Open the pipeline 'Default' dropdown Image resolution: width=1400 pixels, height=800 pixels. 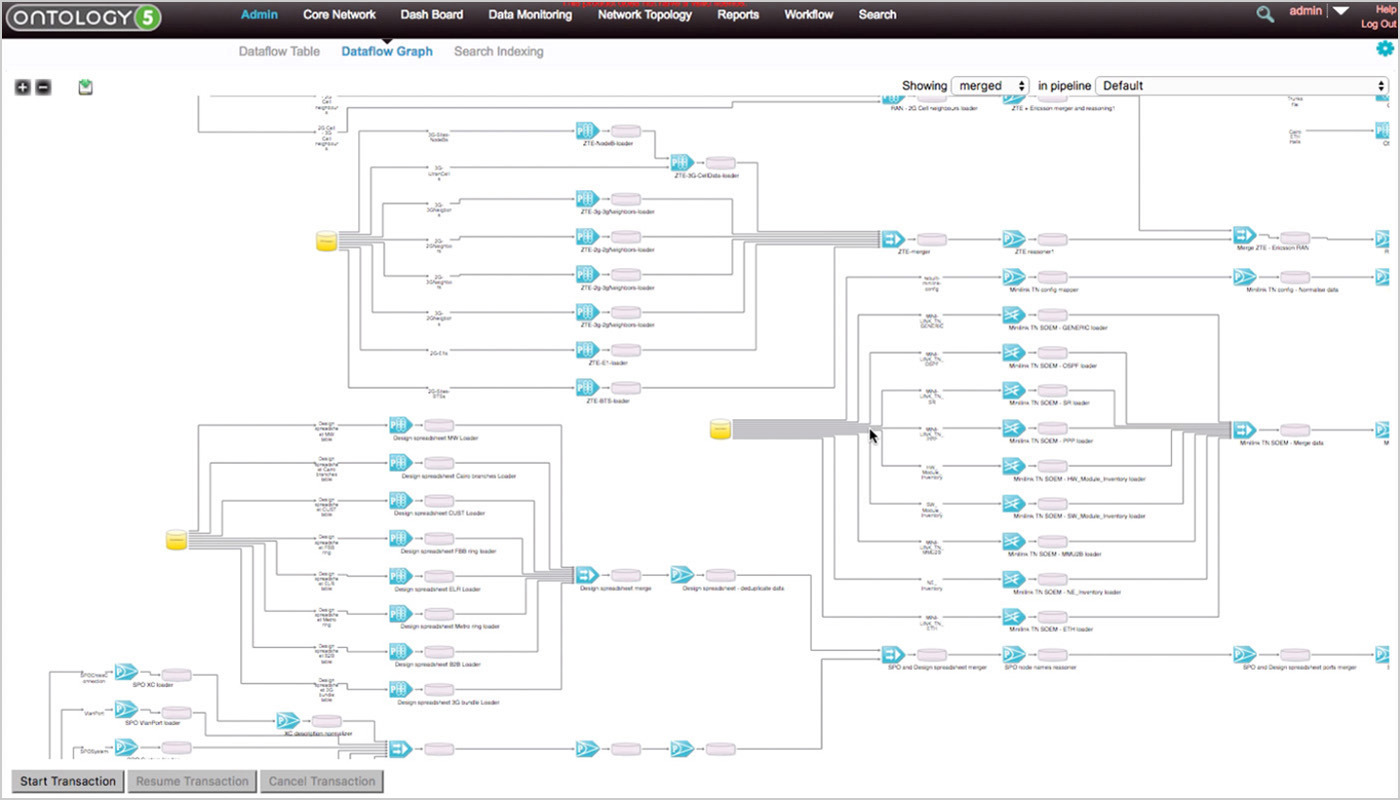point(1242,86)
